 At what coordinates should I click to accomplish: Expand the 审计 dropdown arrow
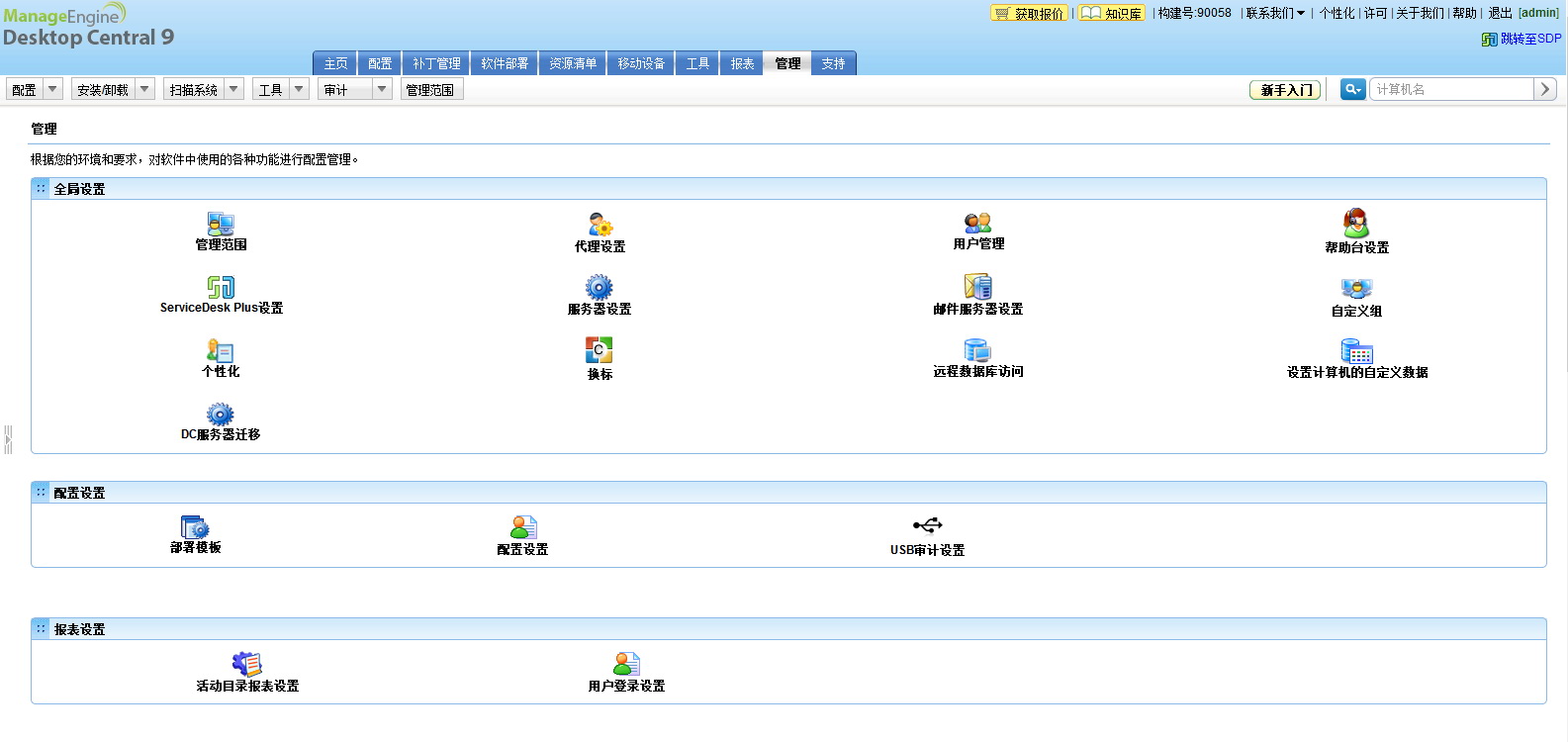point(382,89)
